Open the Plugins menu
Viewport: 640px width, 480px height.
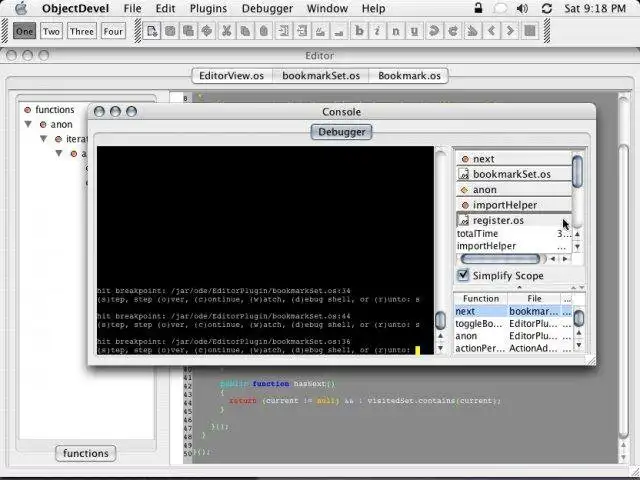[208, 8]
